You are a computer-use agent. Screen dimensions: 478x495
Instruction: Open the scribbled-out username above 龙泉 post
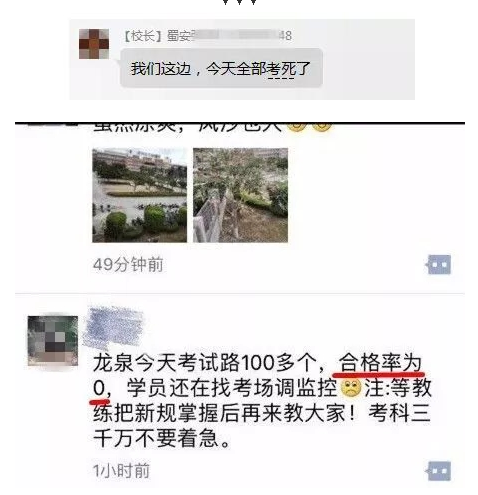pos(113,328)
